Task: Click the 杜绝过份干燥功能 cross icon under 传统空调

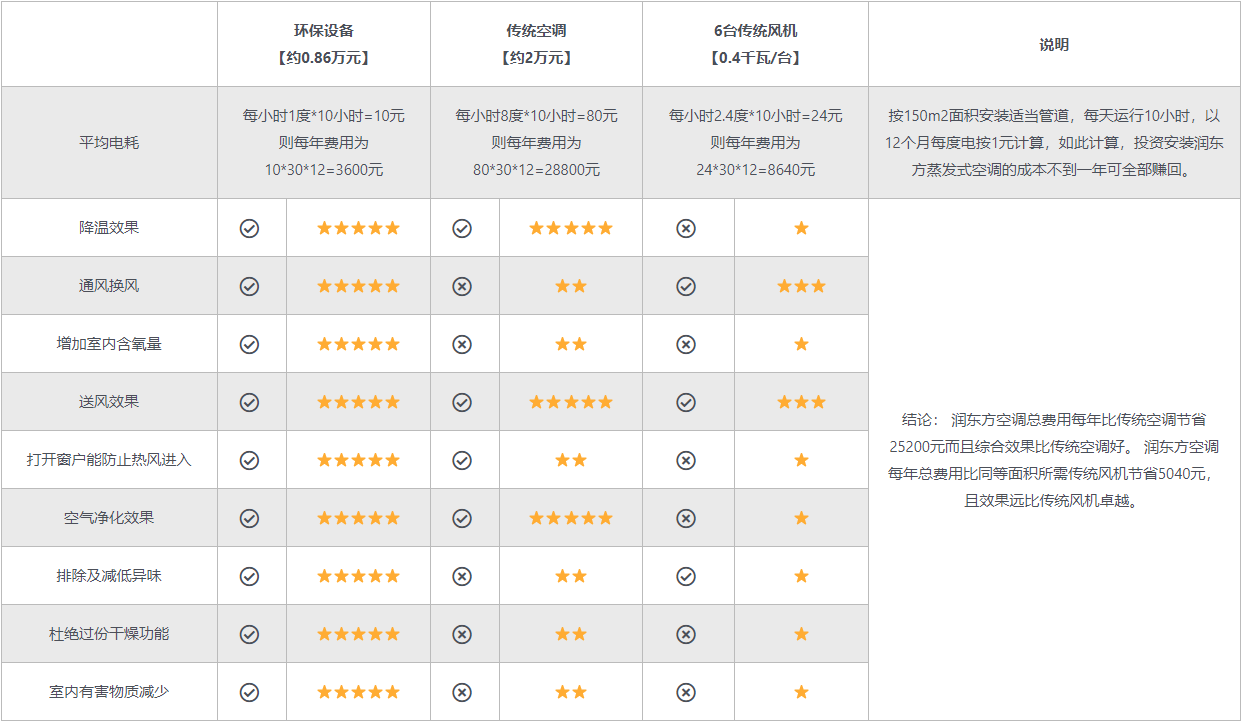Action: 462,634
